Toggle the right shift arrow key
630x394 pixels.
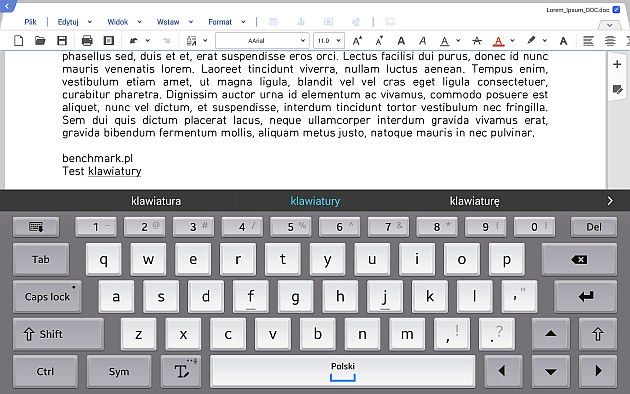[598, 334]
